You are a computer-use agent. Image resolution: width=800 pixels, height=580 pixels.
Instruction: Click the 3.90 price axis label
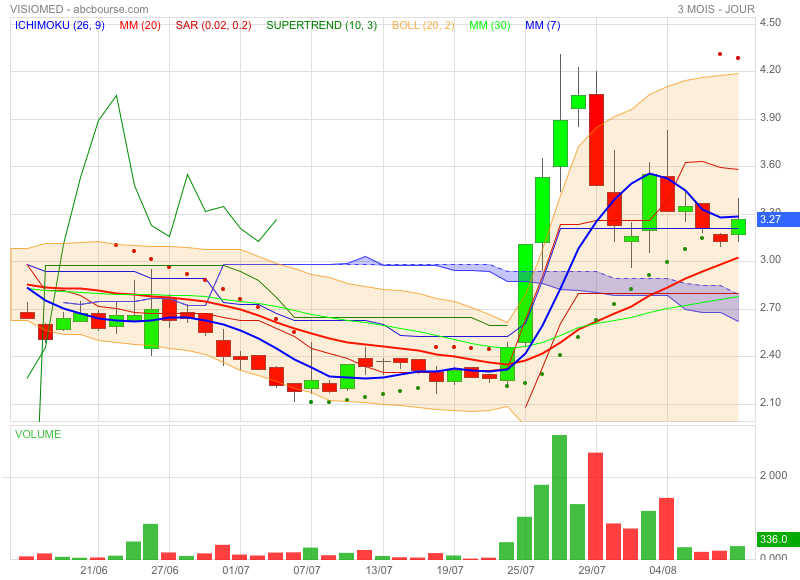[770, 117]
